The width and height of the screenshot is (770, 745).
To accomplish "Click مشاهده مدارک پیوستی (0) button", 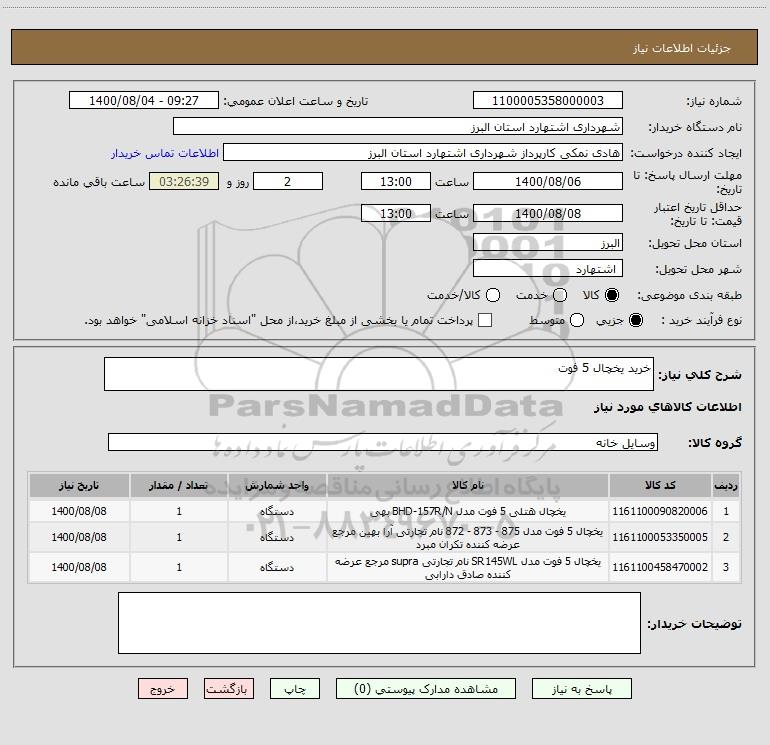I will (x=426, y=689).
